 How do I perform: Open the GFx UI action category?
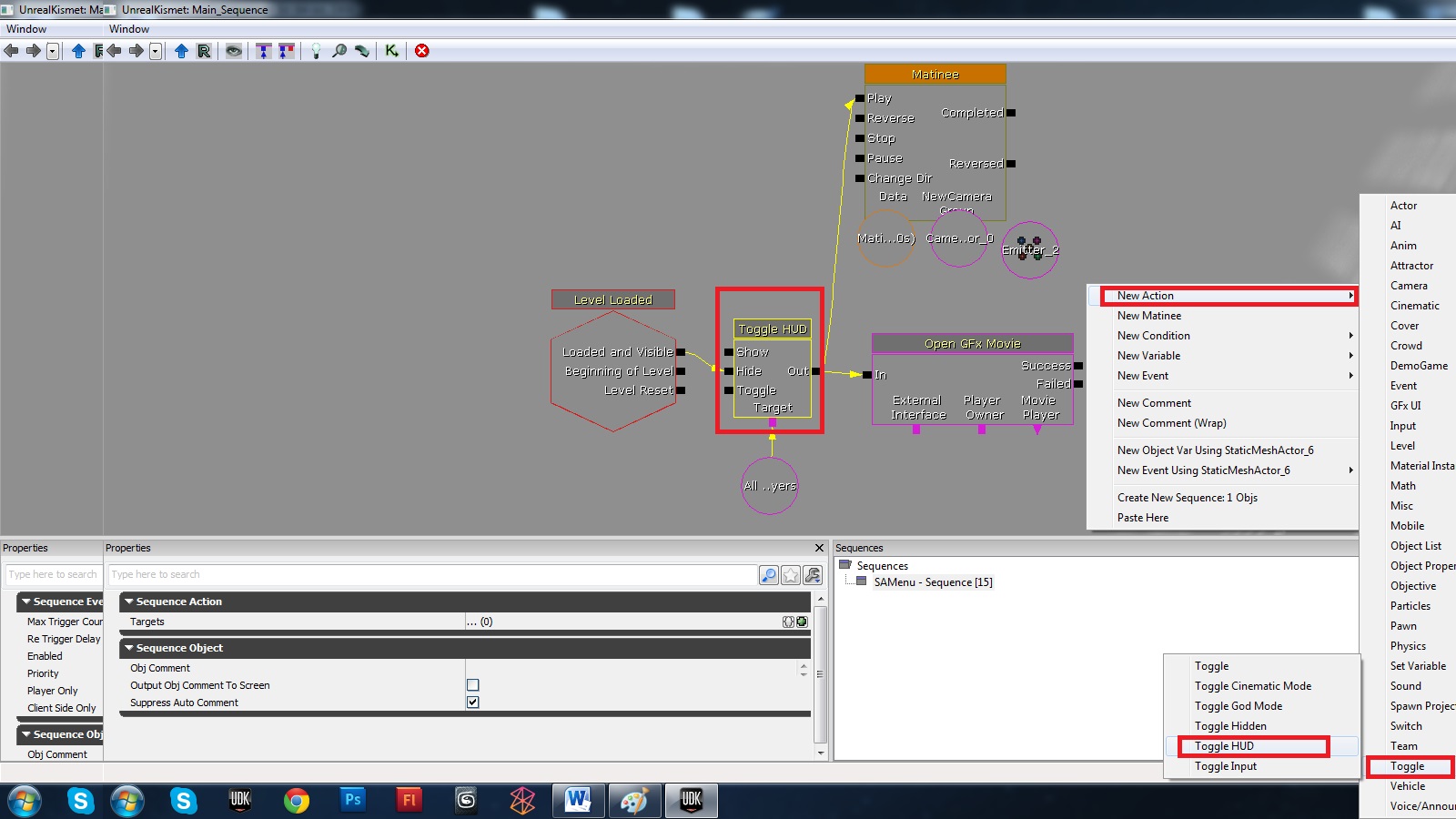tap(1409, 406)
